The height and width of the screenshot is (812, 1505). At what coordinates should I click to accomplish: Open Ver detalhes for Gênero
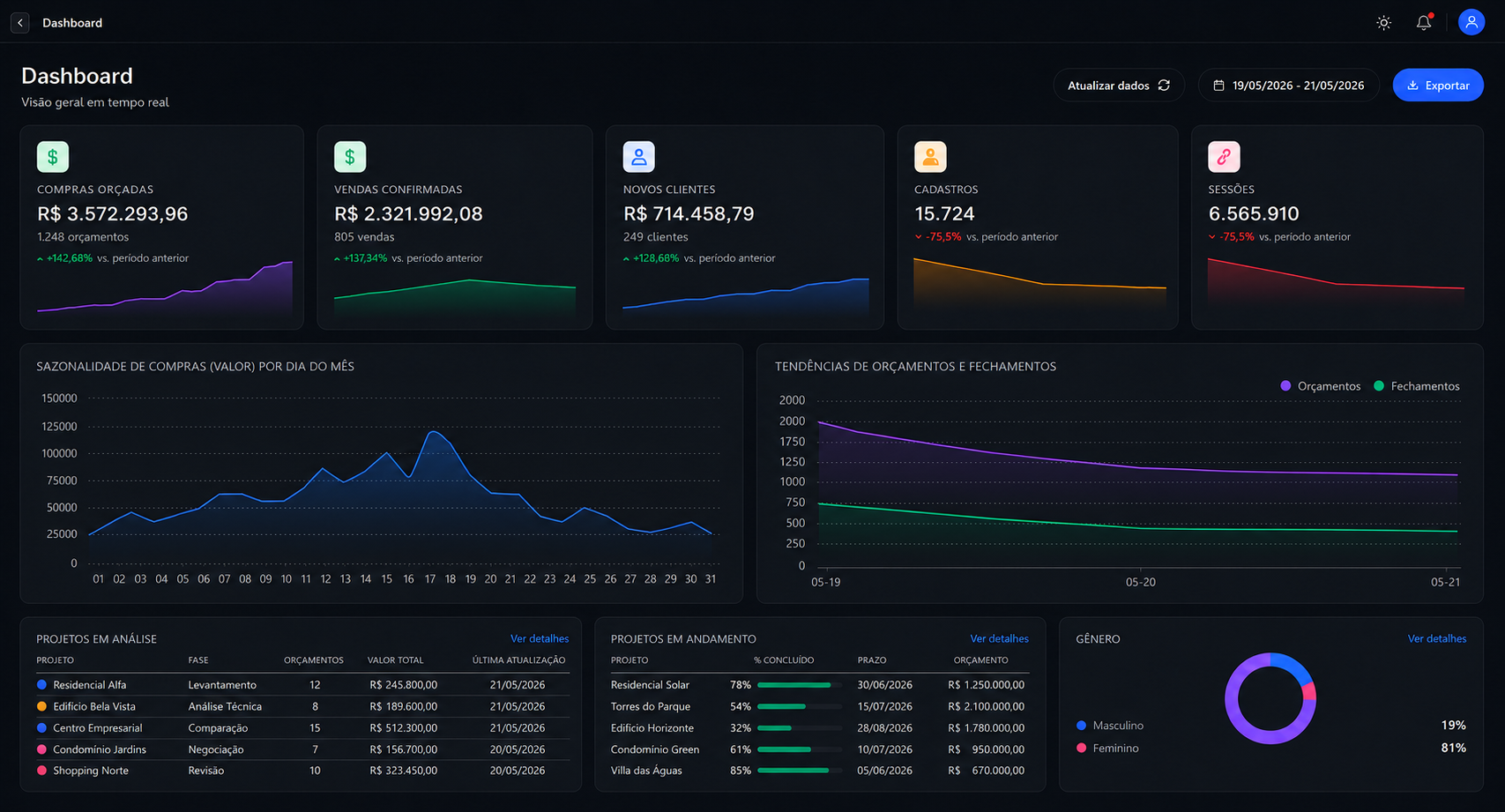pyautogui.click(x=1437, y=638)
